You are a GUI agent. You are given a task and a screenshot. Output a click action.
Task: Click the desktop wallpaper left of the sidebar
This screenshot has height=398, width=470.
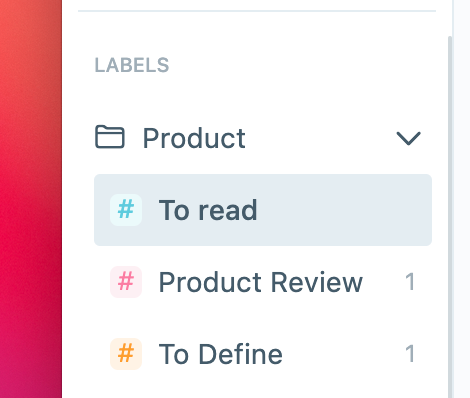(x=31, y=199)
